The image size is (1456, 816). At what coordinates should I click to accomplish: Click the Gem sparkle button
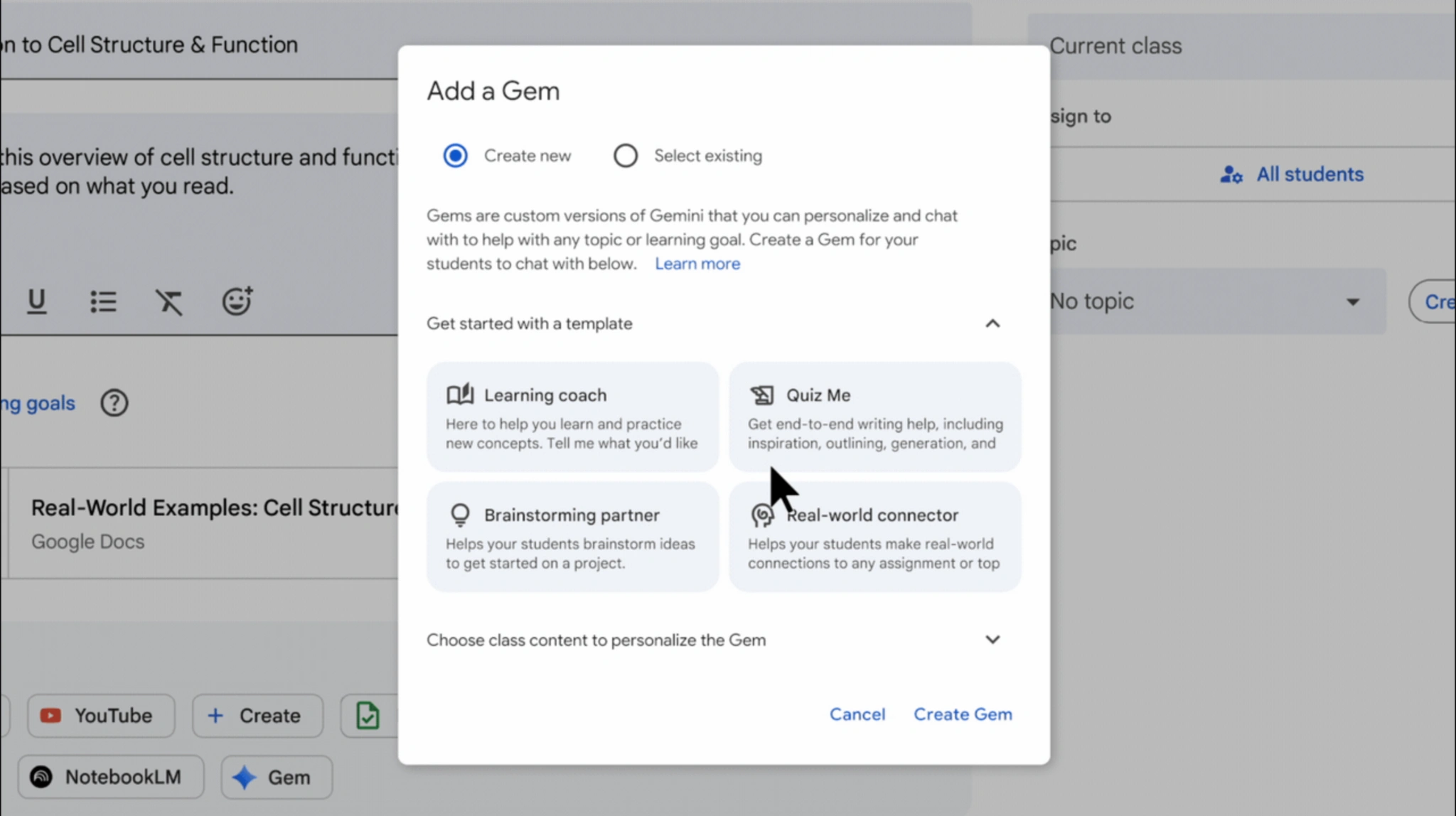pyautogui.click(x=276, y=777)
